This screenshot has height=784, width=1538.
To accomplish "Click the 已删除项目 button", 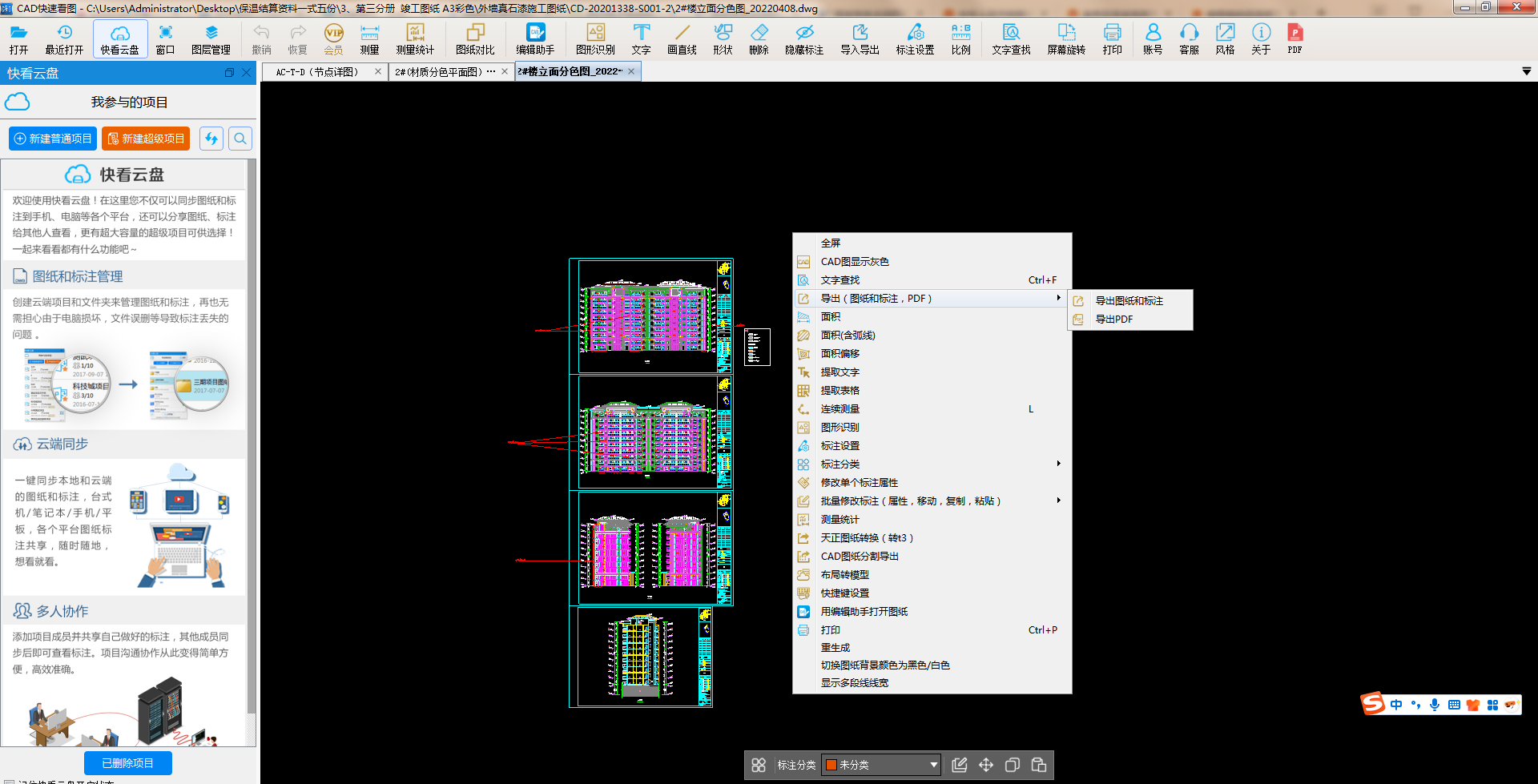I will tap(128, 763).
